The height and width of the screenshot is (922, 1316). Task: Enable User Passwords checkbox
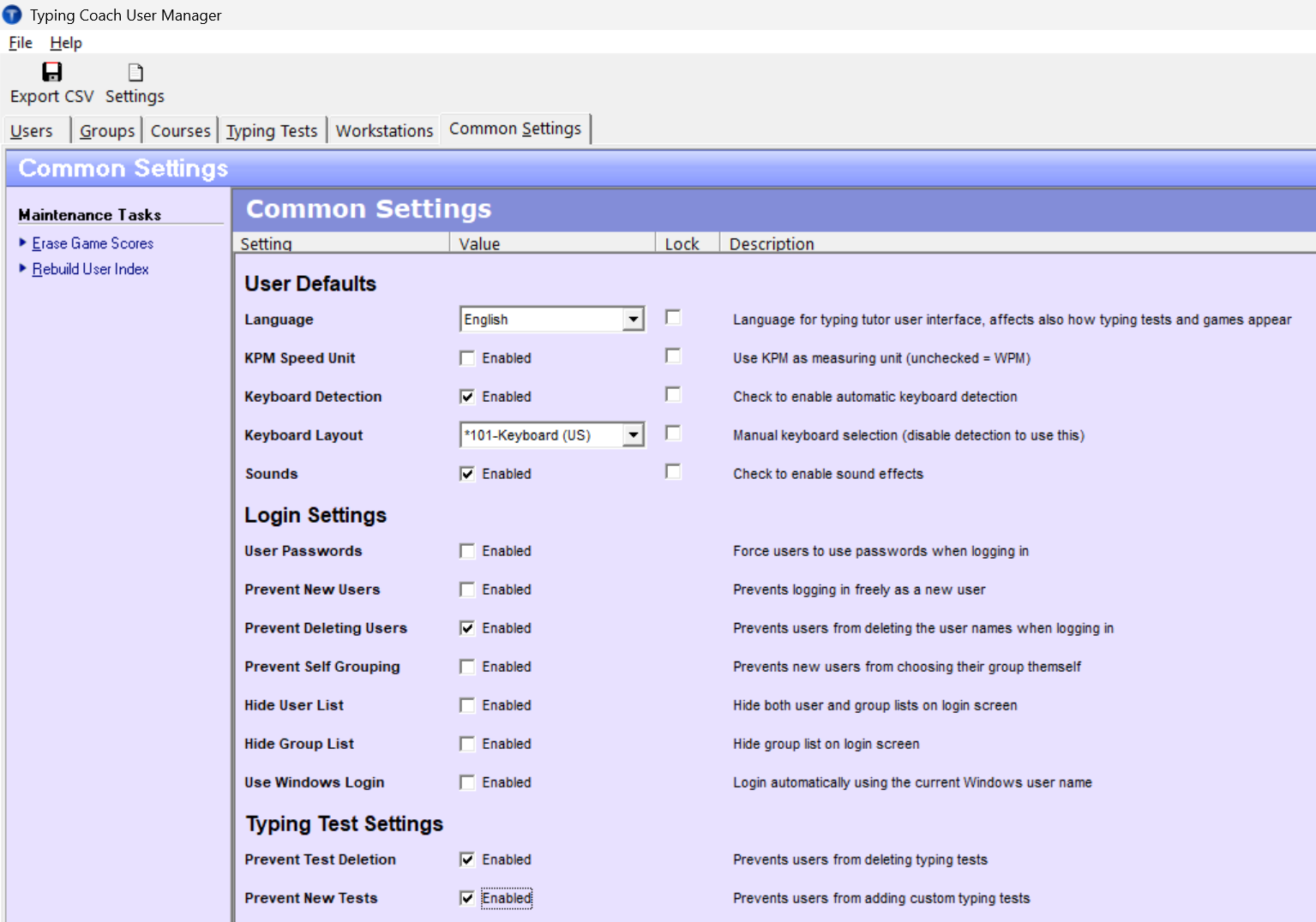pyautogui.click(x=467, y=551)
